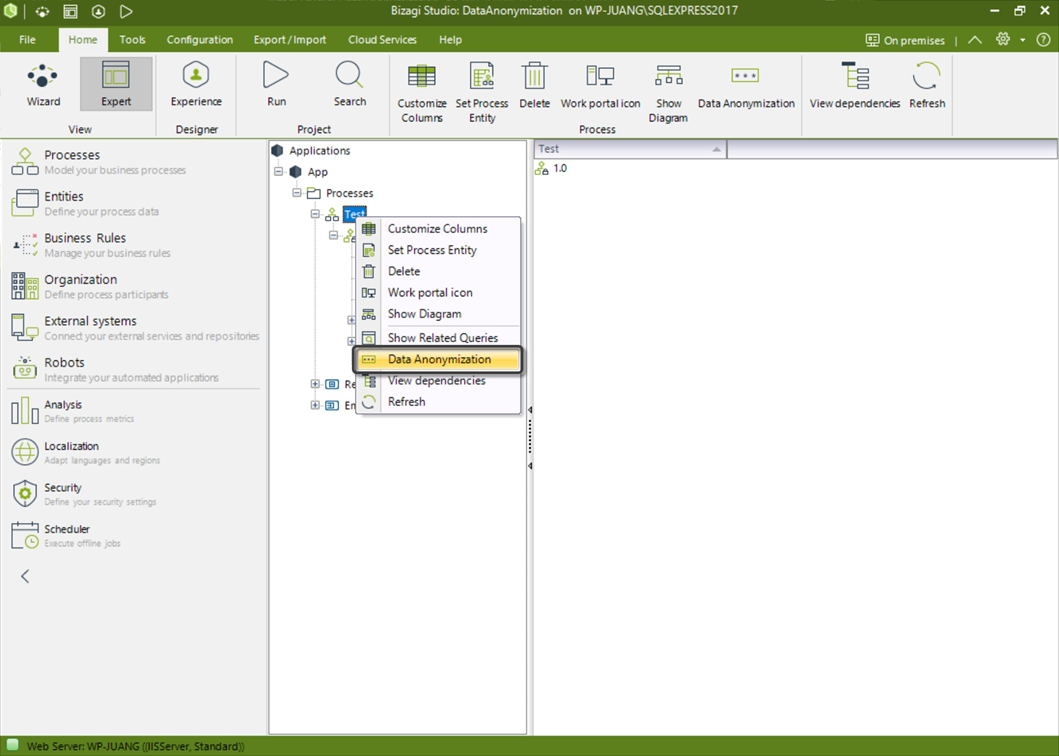Switch to Wizard view
Screen dimensions: 1059x756
(x=43, y=84)
